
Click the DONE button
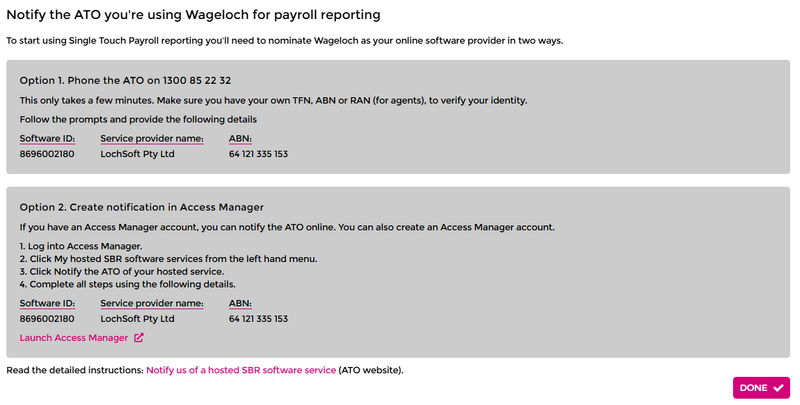pos(761,387)
